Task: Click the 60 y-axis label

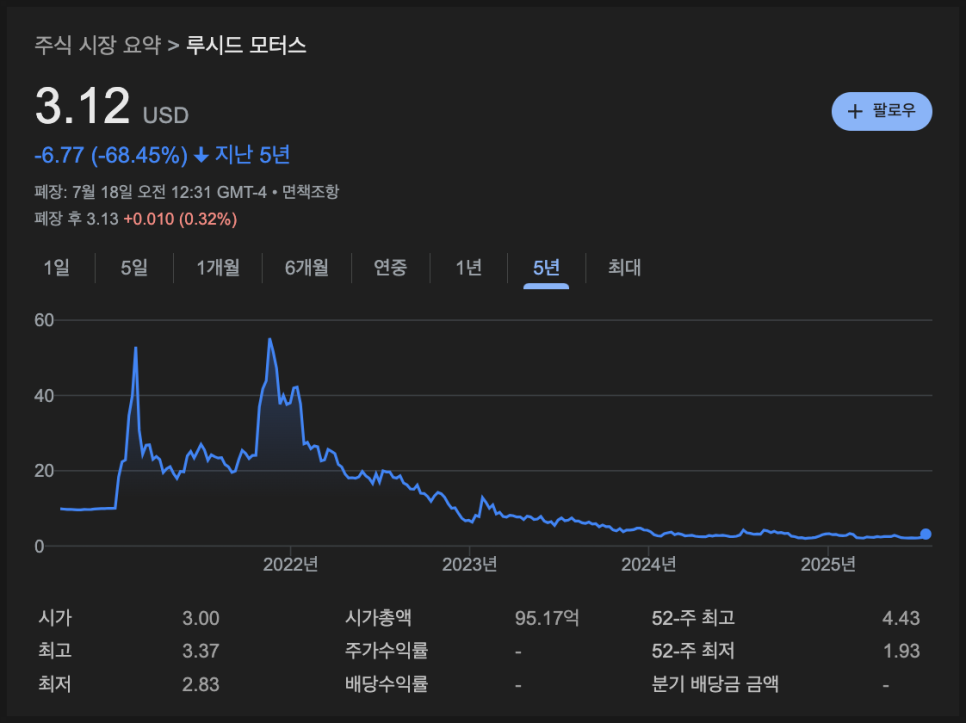Action: click(x=44, y=320)
